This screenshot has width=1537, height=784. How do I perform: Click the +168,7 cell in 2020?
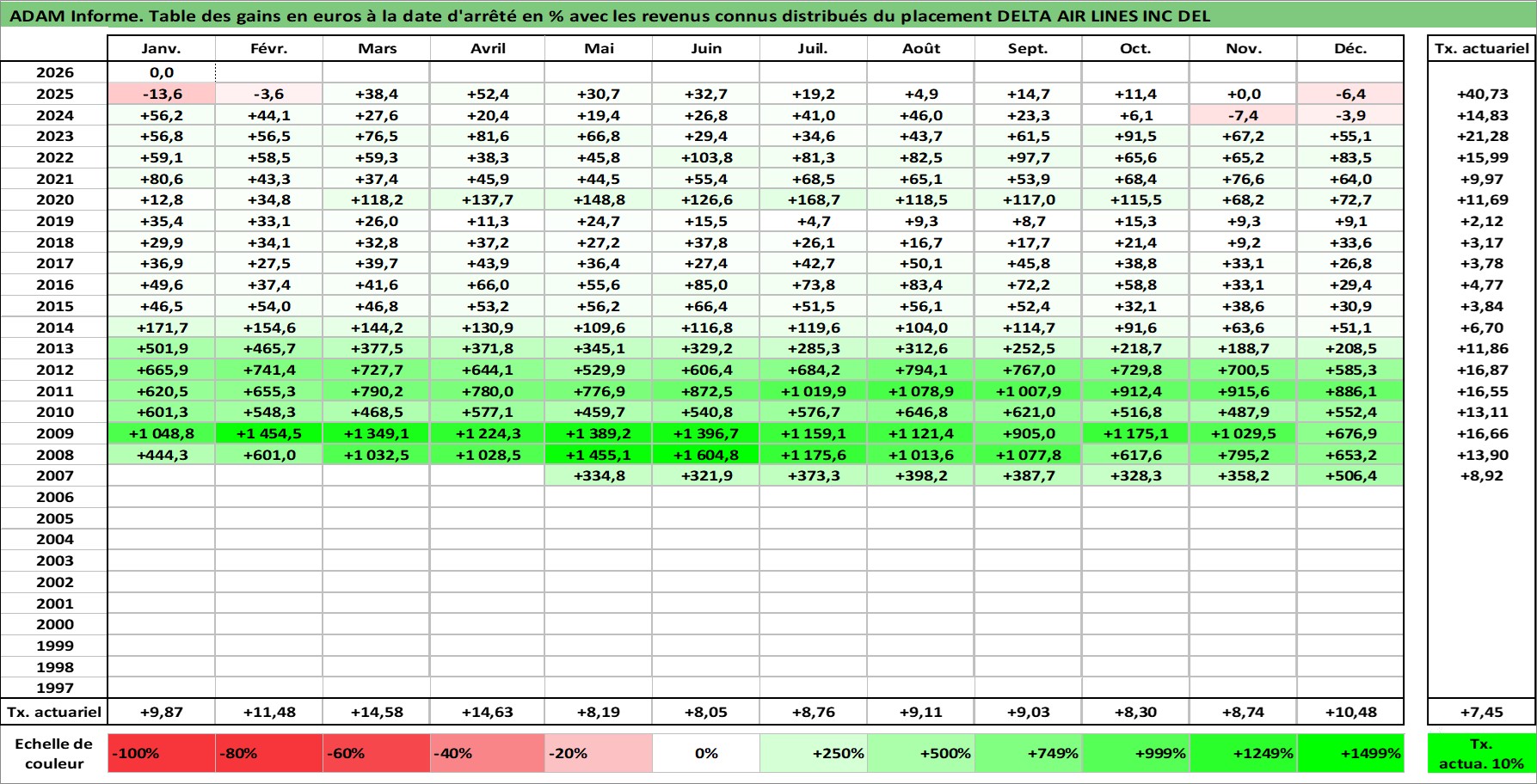814,200
